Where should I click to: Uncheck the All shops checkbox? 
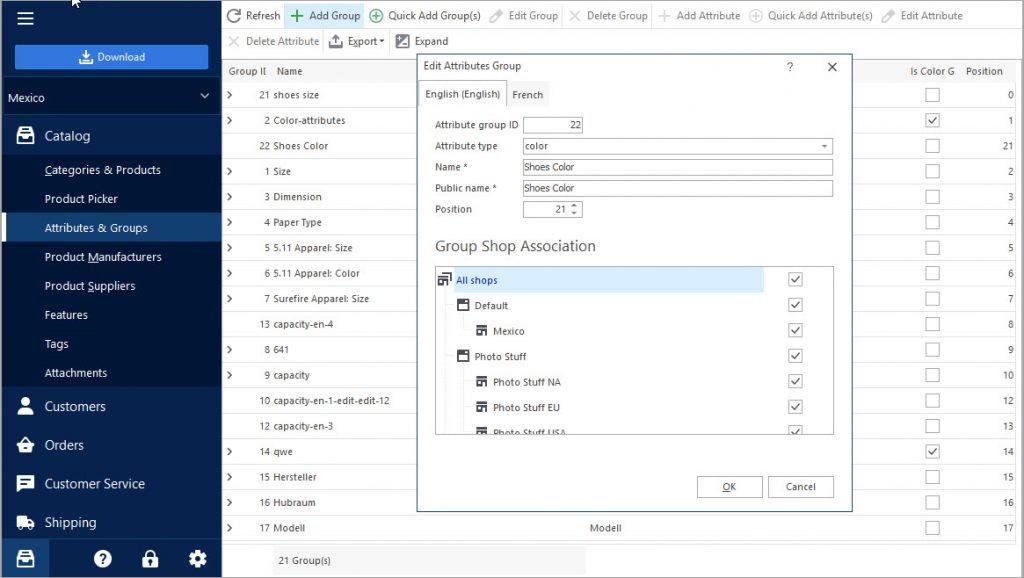(795, 280)
